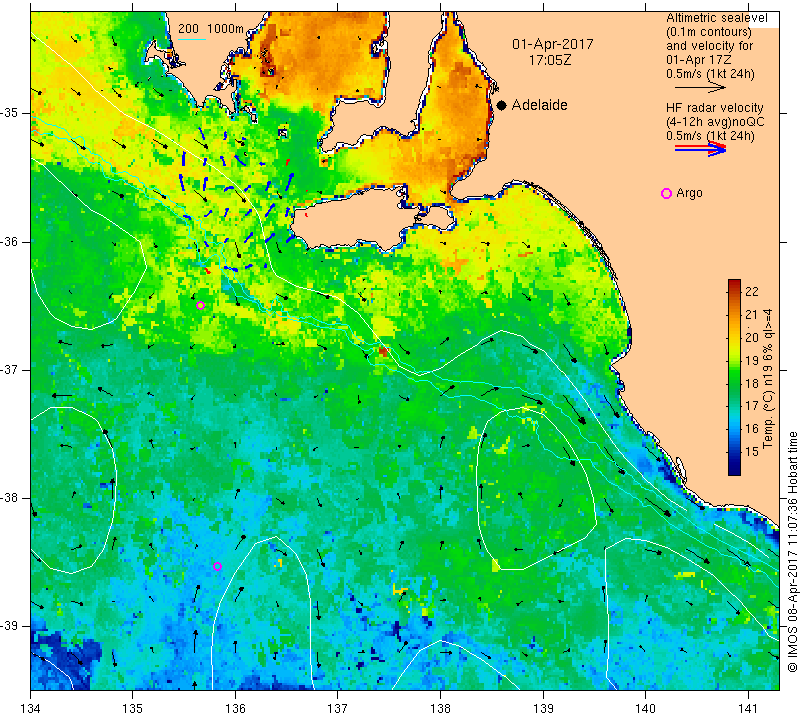Click the date text 01-Apr-2017
This screenshot has width=800, height=720.
(x=553, y=44)
